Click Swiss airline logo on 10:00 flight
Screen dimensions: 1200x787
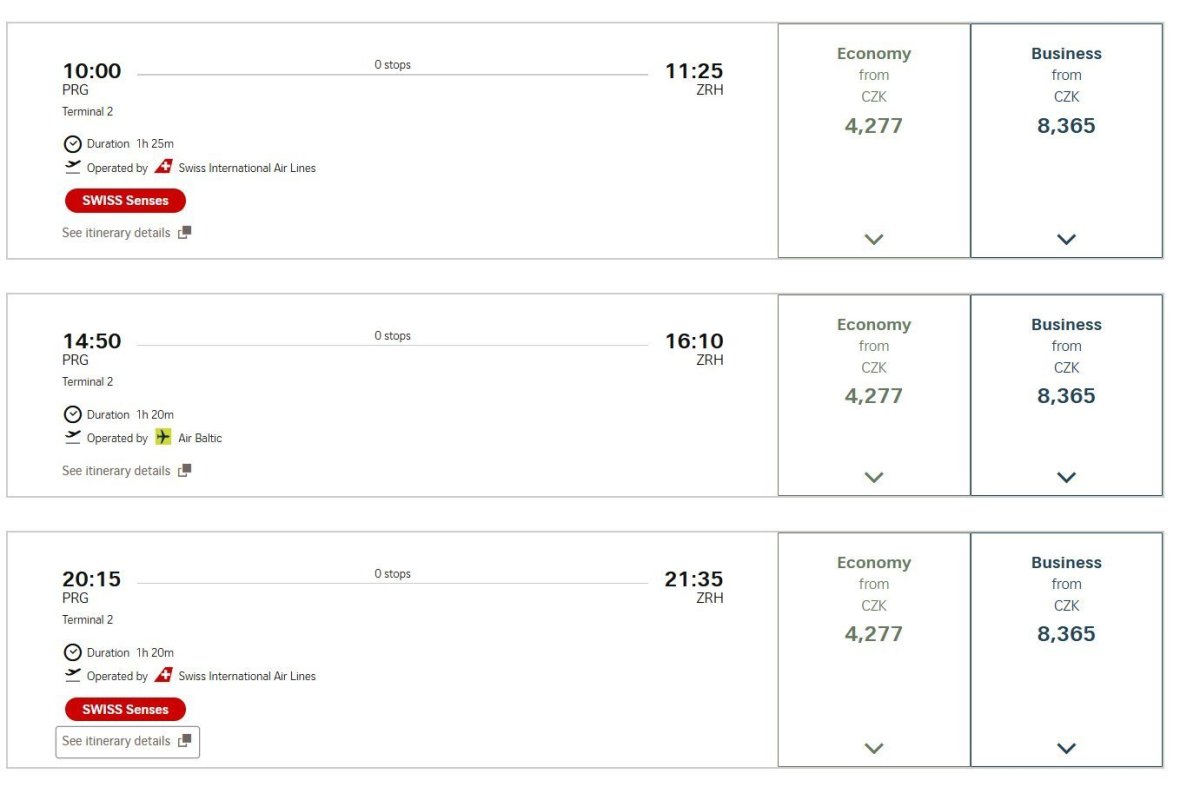click(164, 168)
